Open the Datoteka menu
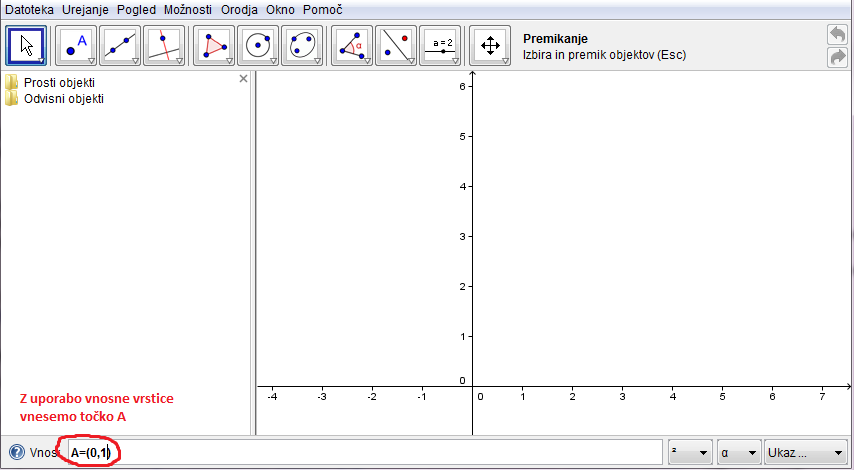The width and height of the screenshot is (854, 470). pos(30,9)
